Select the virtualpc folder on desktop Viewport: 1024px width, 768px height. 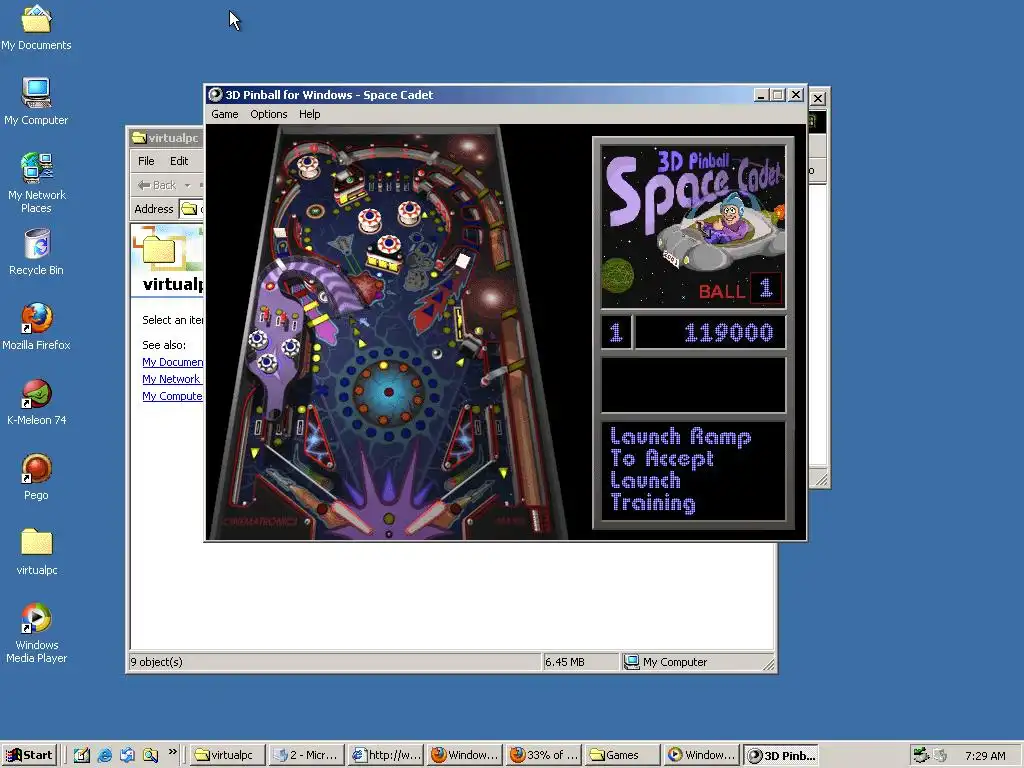(37, 552)
